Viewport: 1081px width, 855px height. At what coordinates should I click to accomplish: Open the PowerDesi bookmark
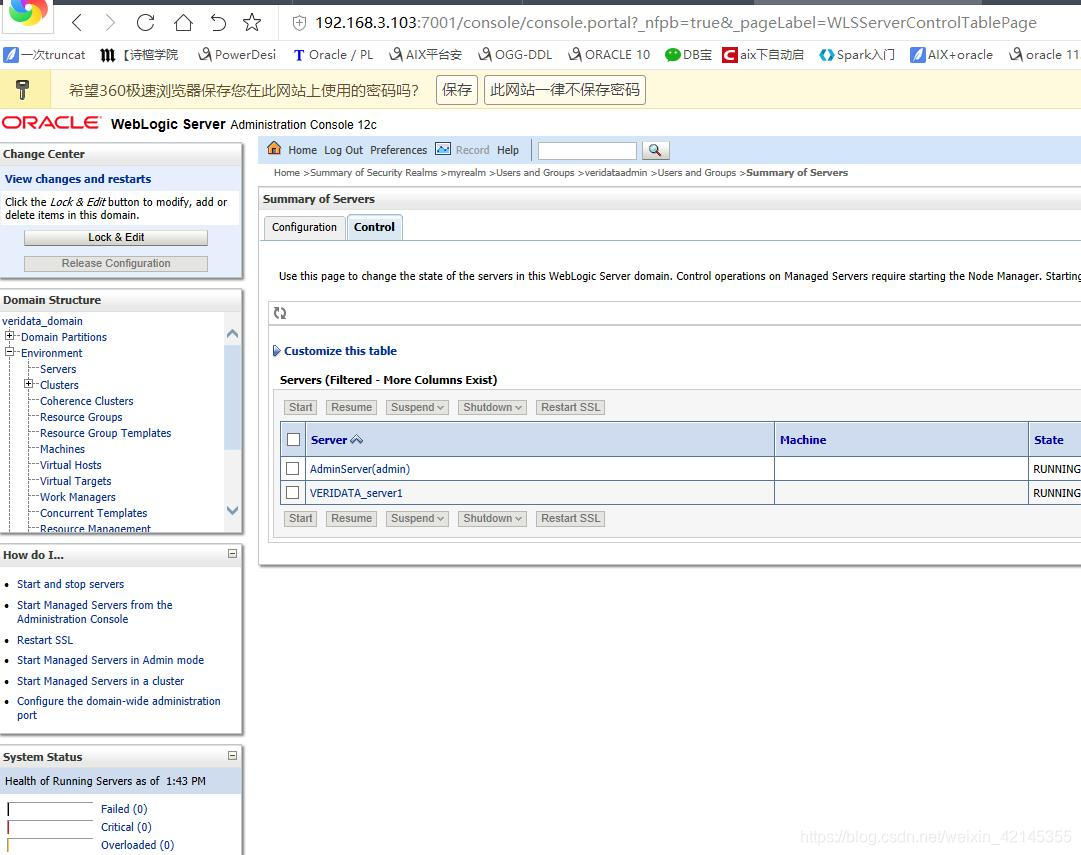(236, 55)
